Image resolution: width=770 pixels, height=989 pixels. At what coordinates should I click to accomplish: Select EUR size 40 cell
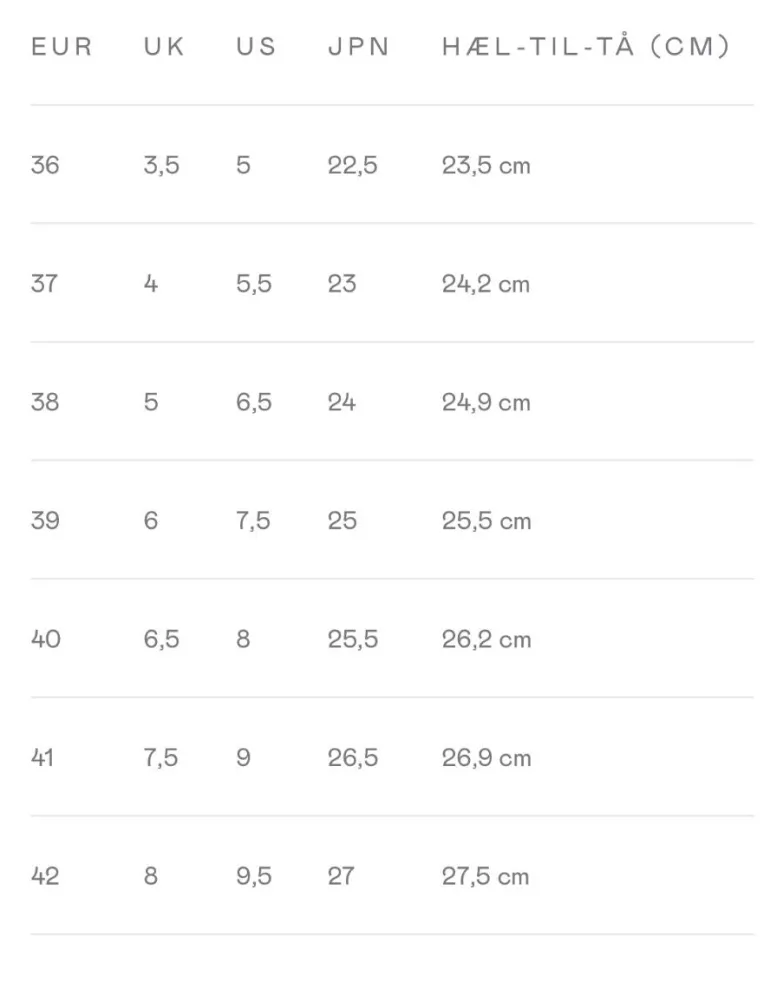45,639
